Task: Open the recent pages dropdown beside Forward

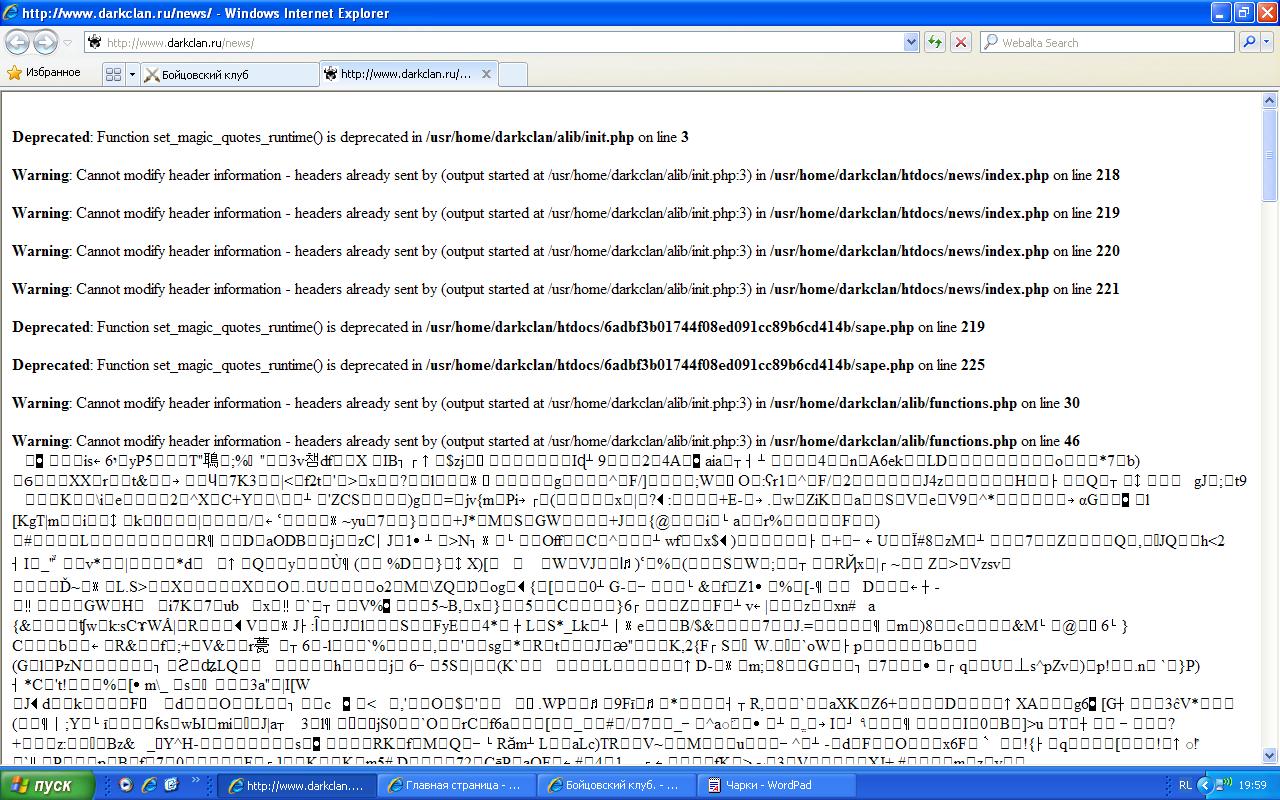Action: (x=67, y=43)
